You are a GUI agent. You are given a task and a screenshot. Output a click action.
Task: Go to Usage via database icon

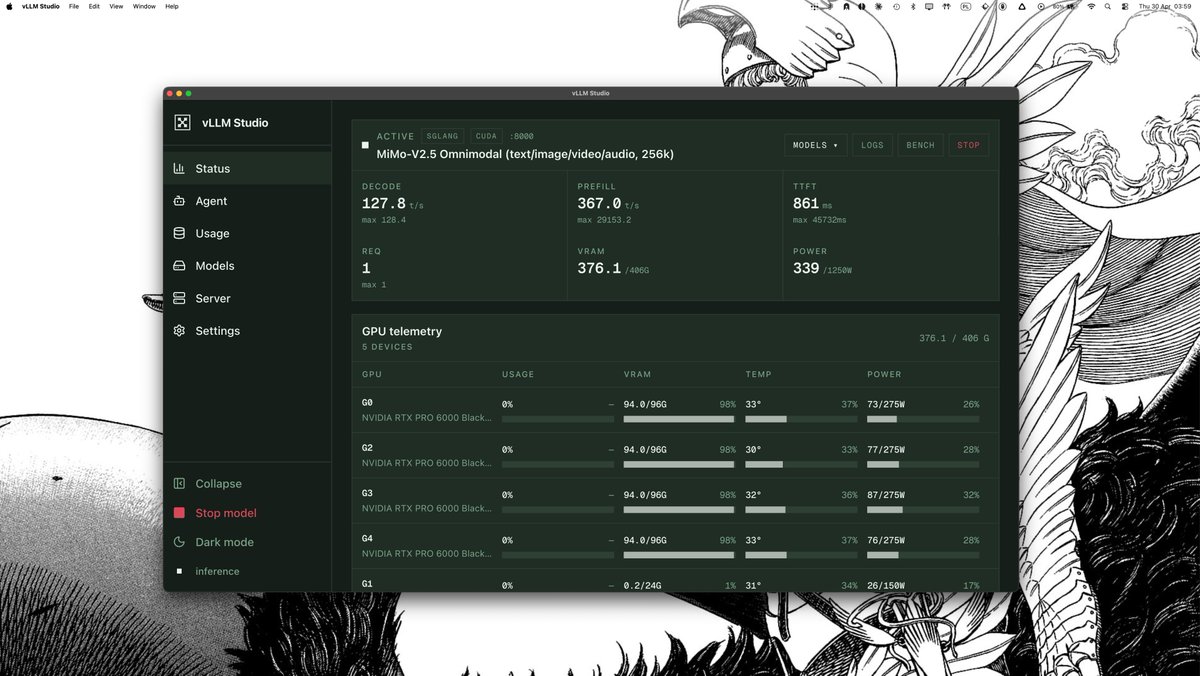[179, 233]
